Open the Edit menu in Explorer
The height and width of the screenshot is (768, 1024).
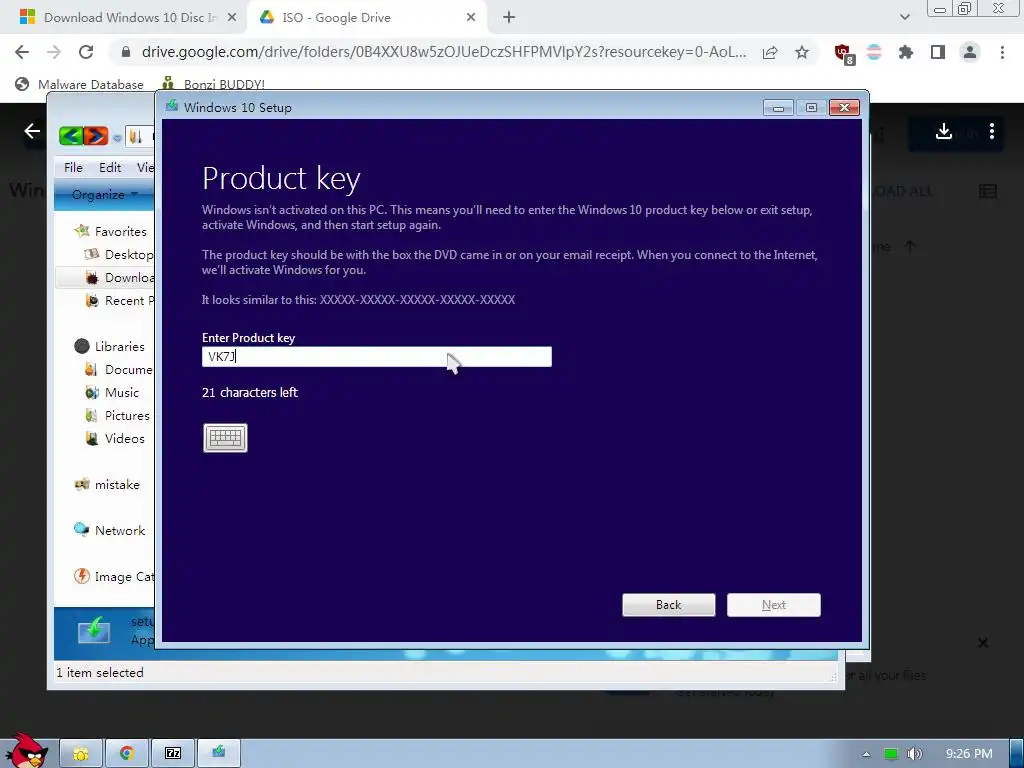110,168
